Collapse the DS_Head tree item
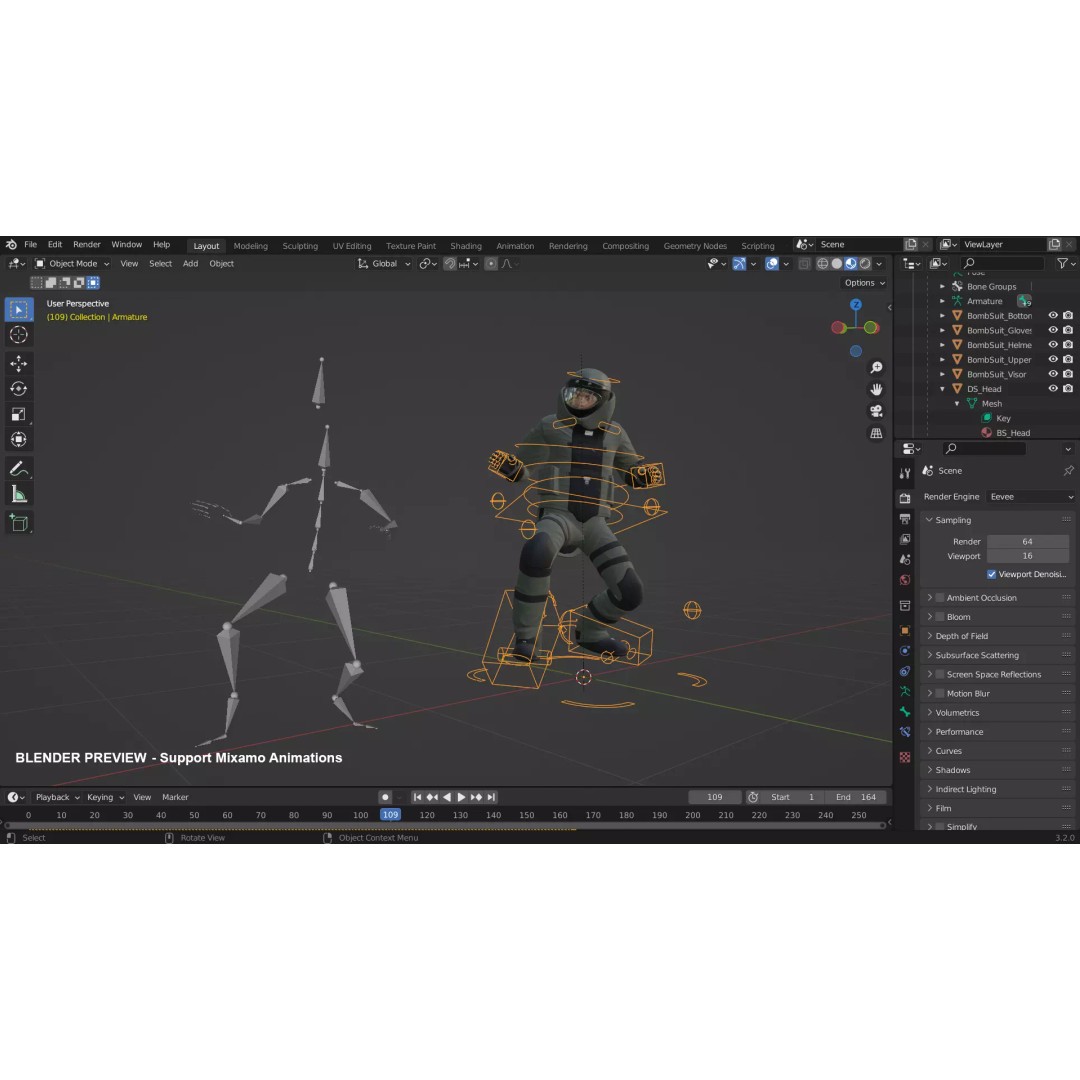 click(942, 389)
